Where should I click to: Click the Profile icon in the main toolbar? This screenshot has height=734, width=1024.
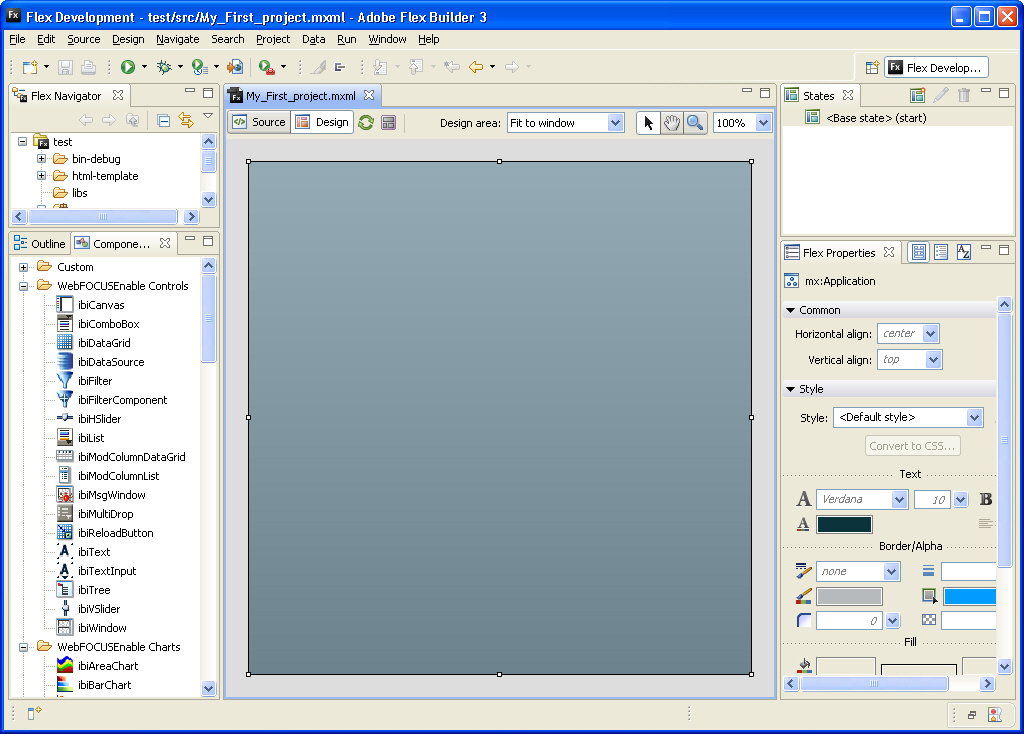click(199, 67)
